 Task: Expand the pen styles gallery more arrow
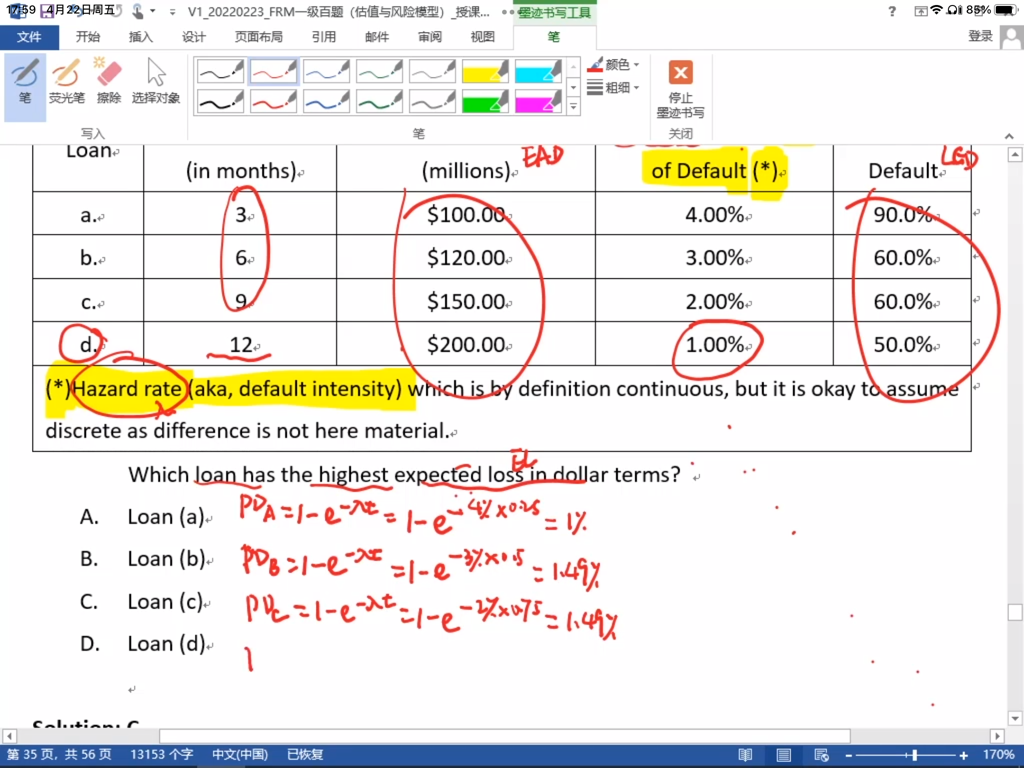coord(573,106)
